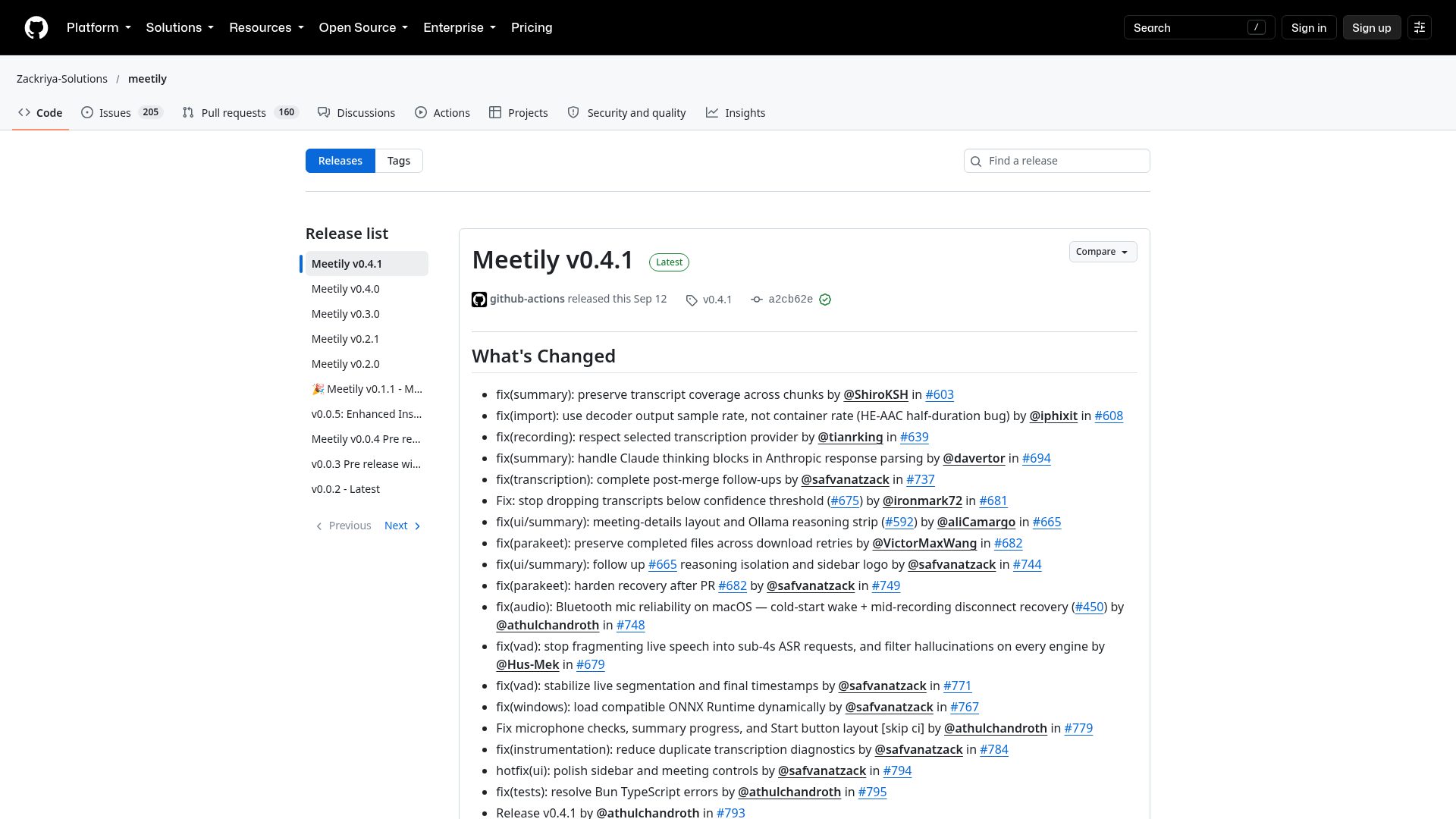Viewport: 1456px width, 819px height.
Task: Open @tianrking user profile link
Action: click(850, 437)
